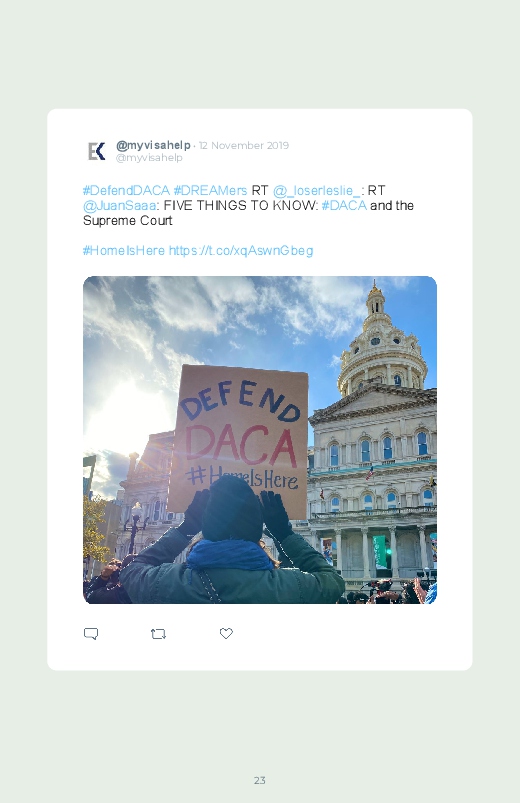Follow the t.co/xqAswnGbeg short link
Screen dimensions: 520x803
point(241,250)
